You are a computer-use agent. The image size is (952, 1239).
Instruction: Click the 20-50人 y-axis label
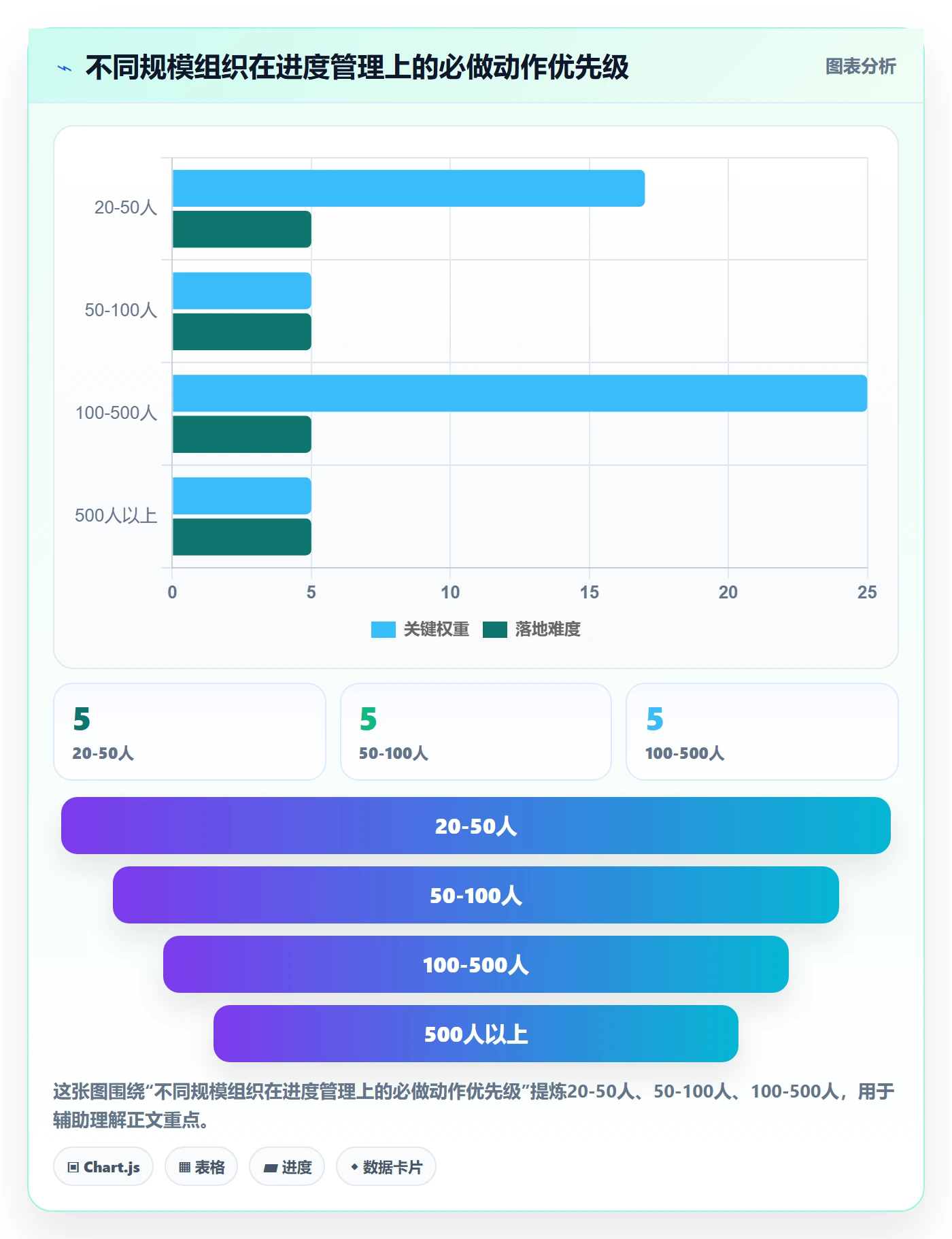(126, 207)
